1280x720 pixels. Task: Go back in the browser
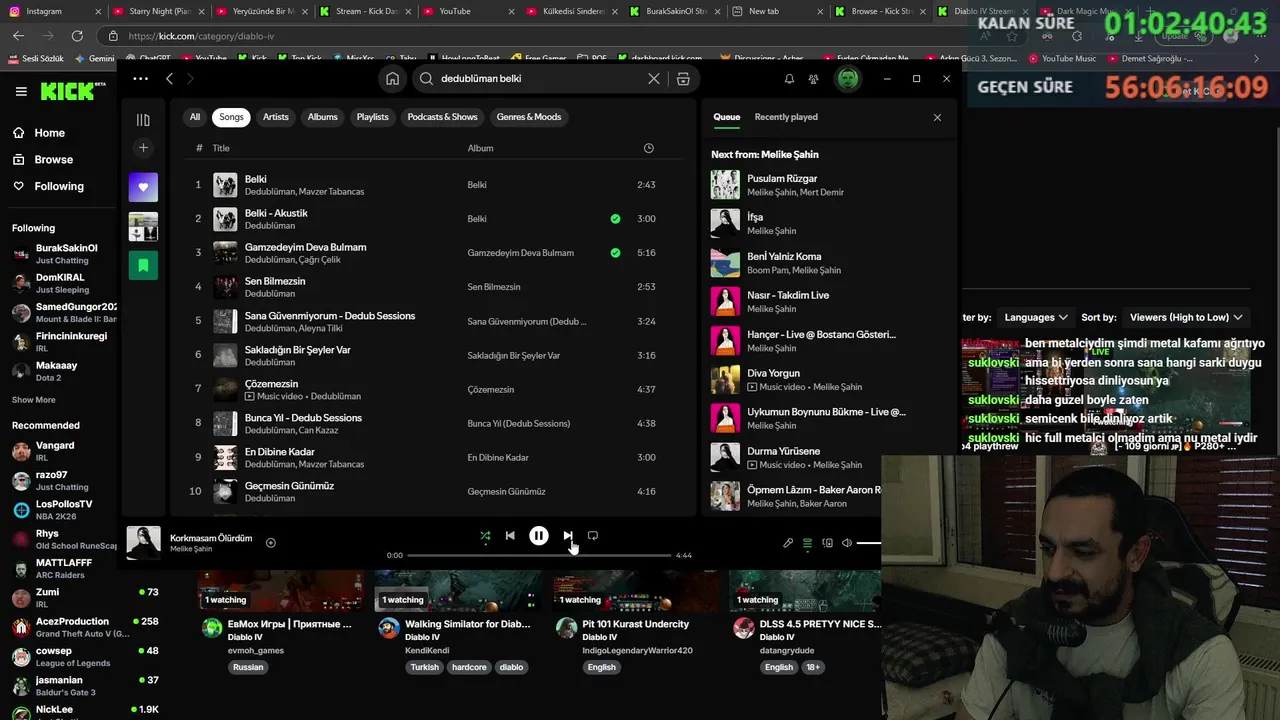(x=19, y=35)
